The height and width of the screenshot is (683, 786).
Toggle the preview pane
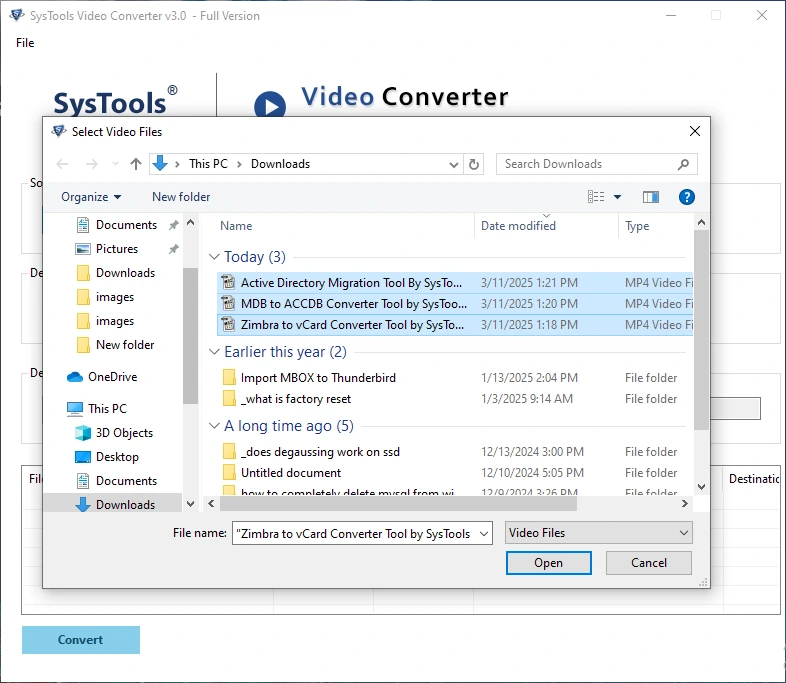[651, 197]
